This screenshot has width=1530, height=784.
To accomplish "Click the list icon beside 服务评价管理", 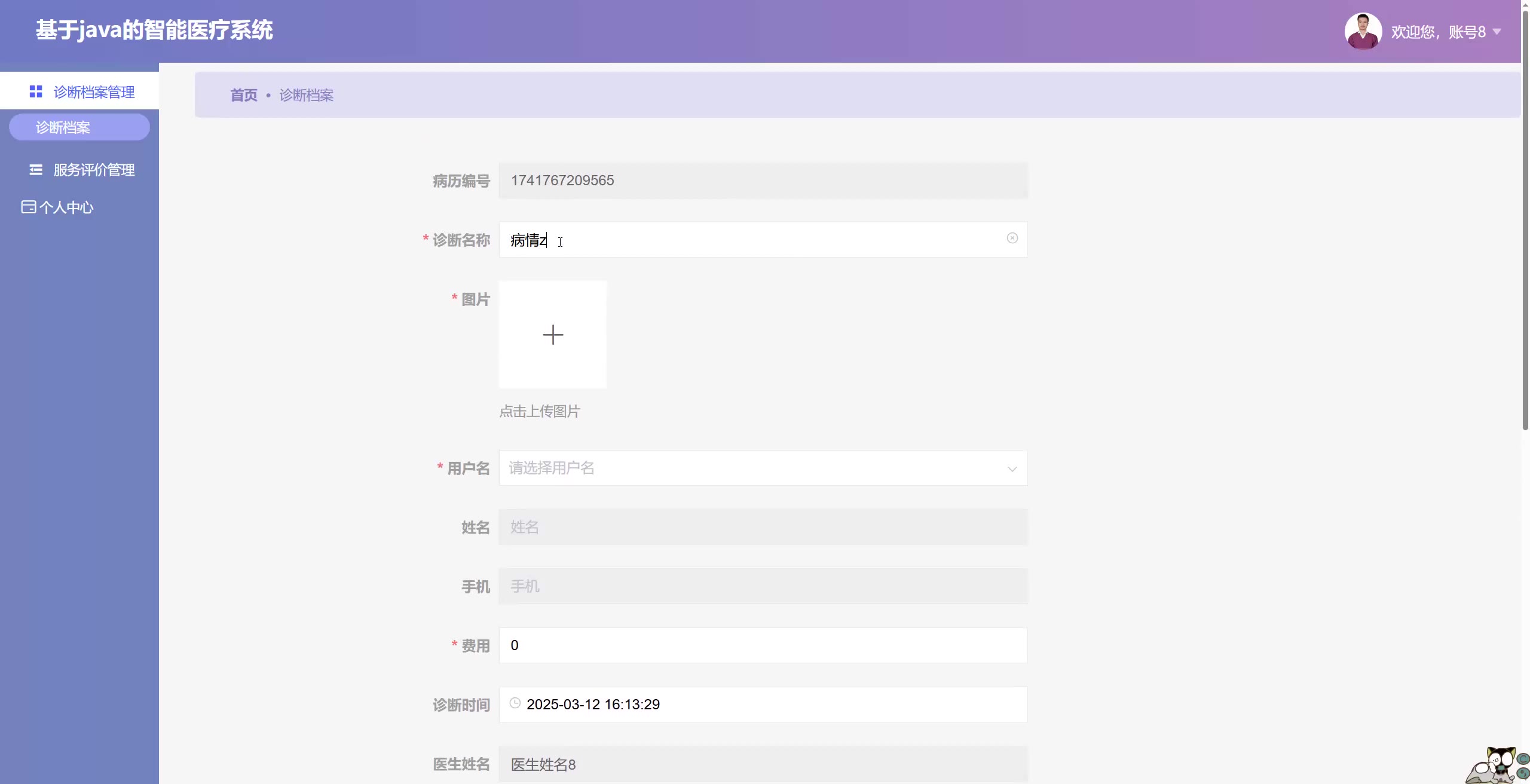I will point(36,170).
